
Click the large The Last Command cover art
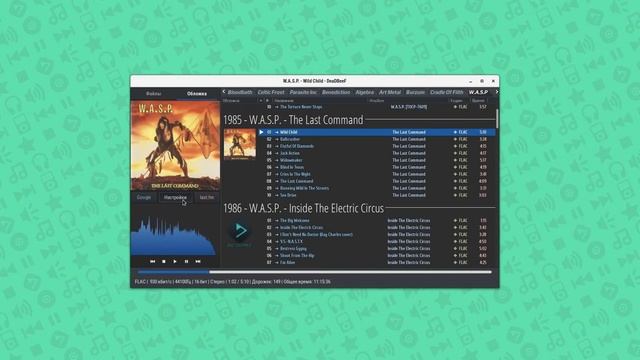tap(176, 146)
